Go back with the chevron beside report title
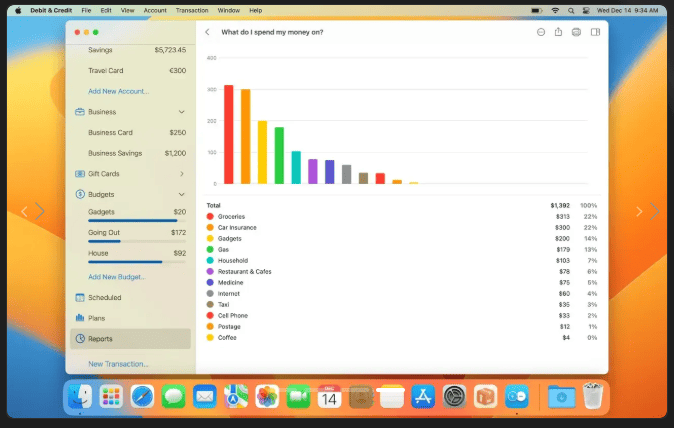 point(208,32)
